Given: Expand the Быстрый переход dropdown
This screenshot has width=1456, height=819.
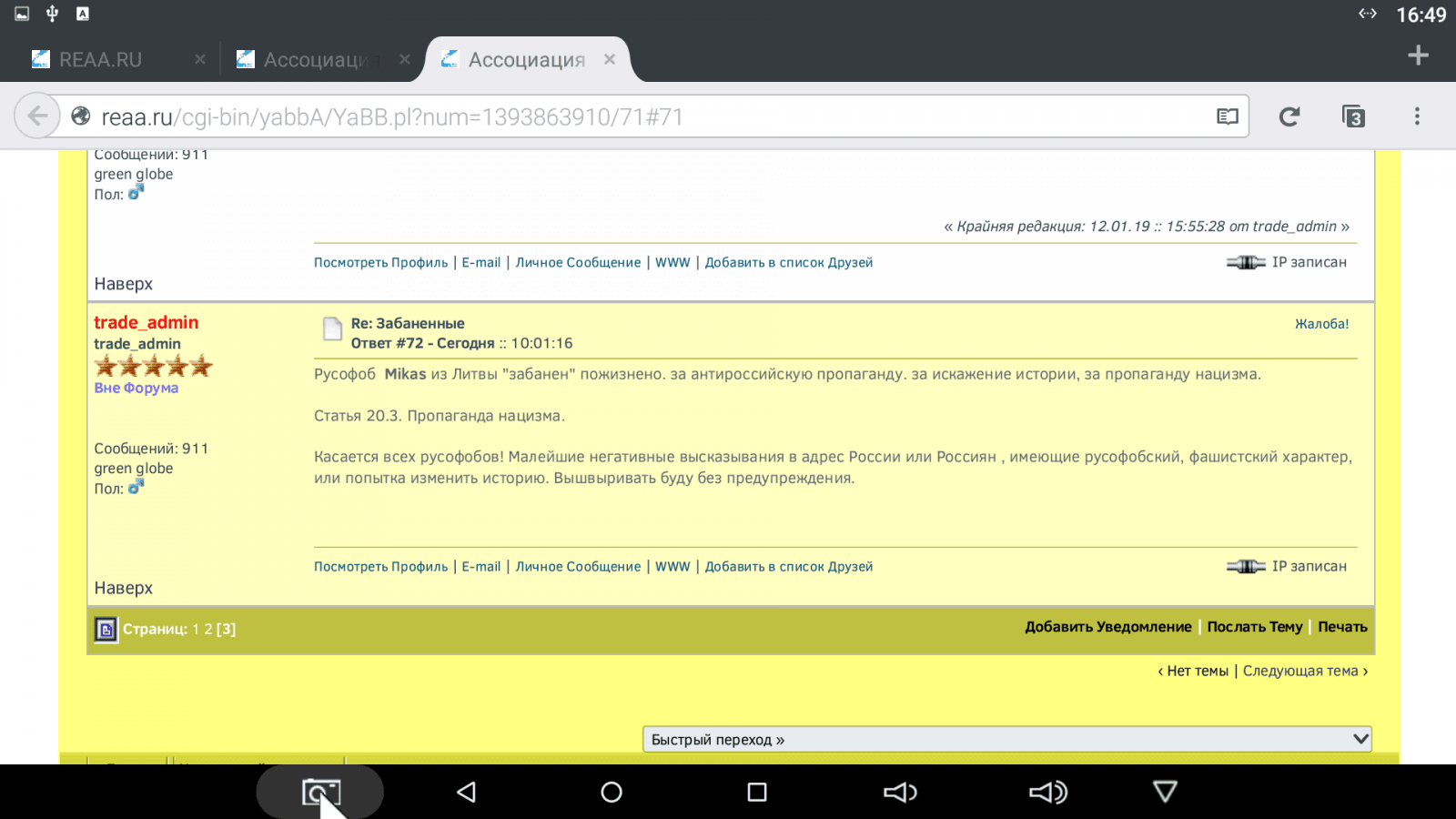Looking at the screenshot, I should (x=1006, y=739).
